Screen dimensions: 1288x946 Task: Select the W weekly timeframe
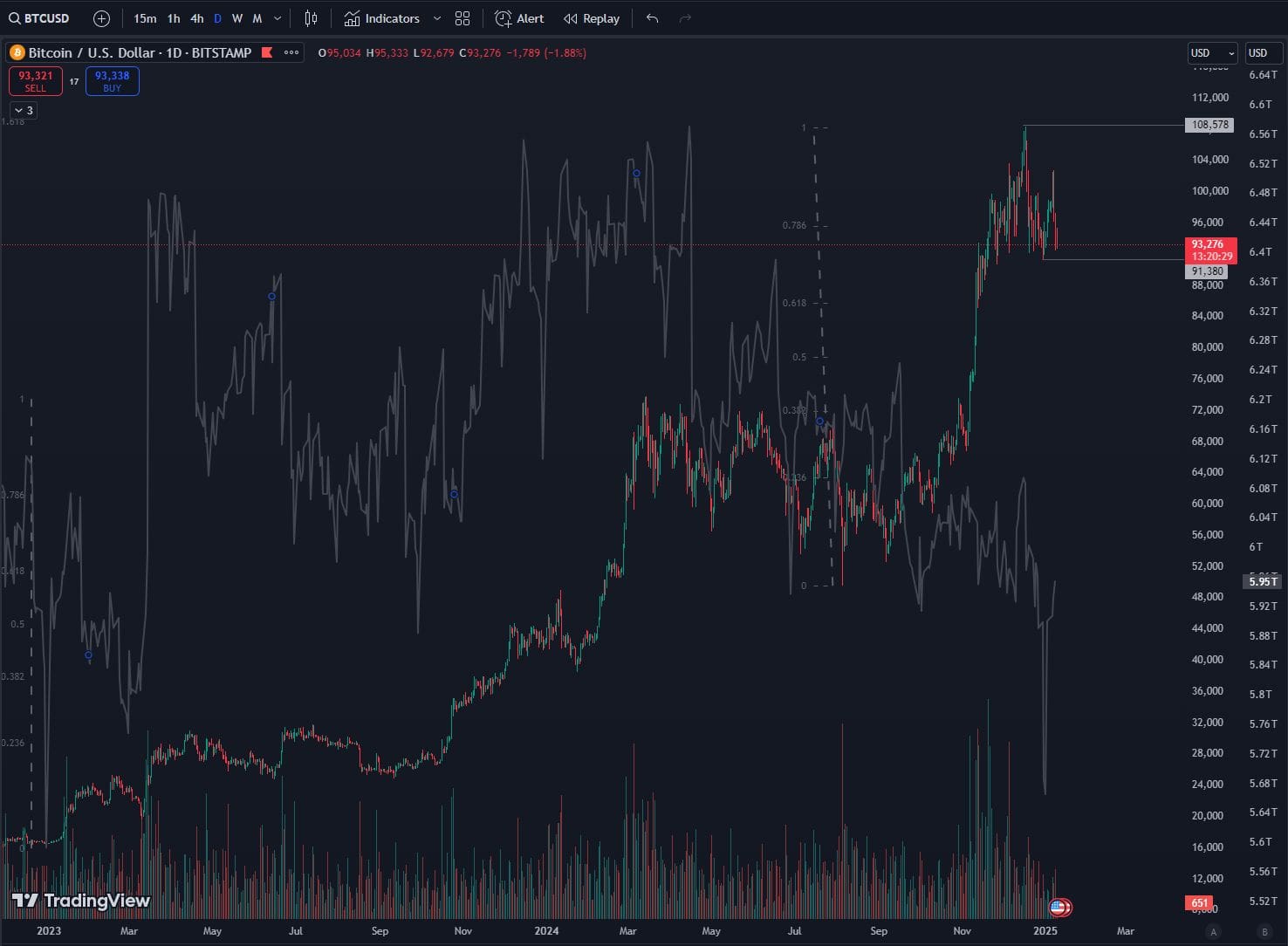(x=237, y=18)
